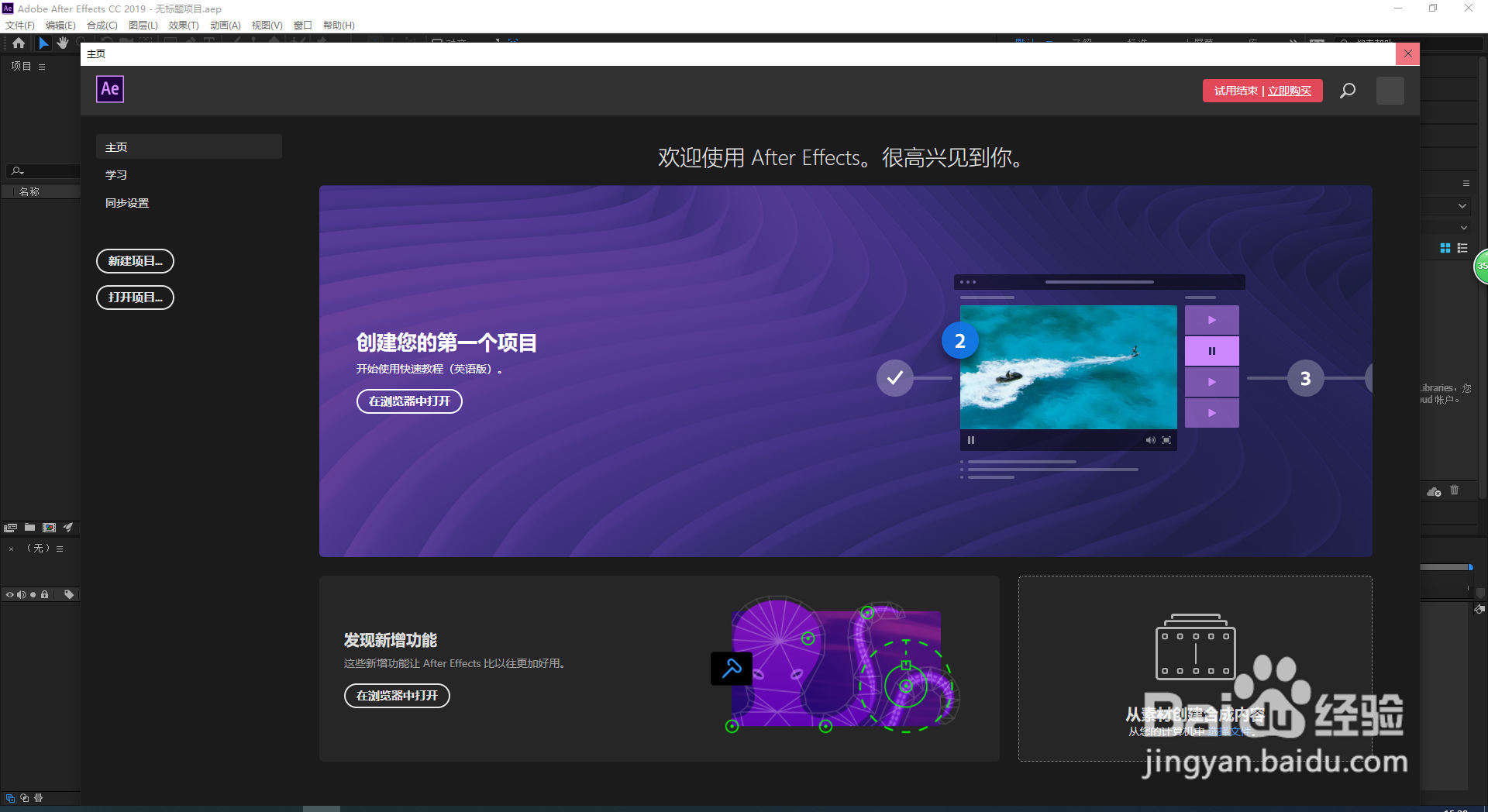Click the transfer modes pane icon at timeline bottom
1488x812 pixels.
(25, 798)
